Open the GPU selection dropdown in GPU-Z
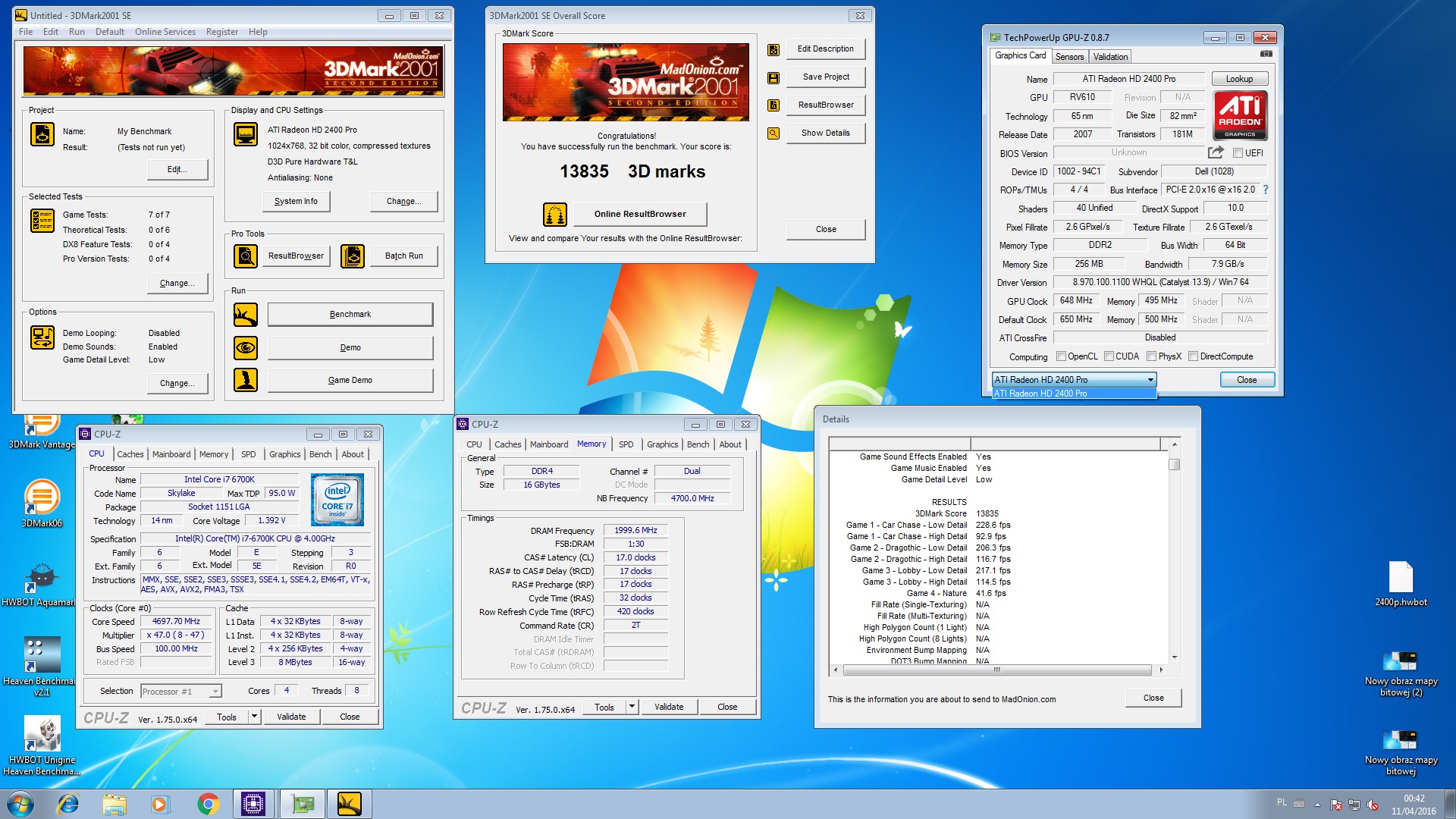The height and width of the screenshot is (819, 1456). pos(1074,380)
